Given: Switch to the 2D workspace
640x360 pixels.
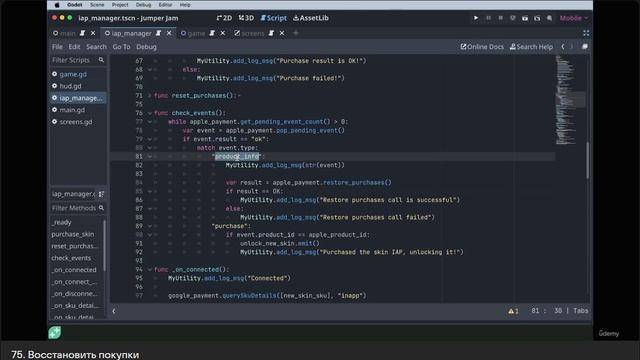Looking at the screenshot, I should click(224, 18).
